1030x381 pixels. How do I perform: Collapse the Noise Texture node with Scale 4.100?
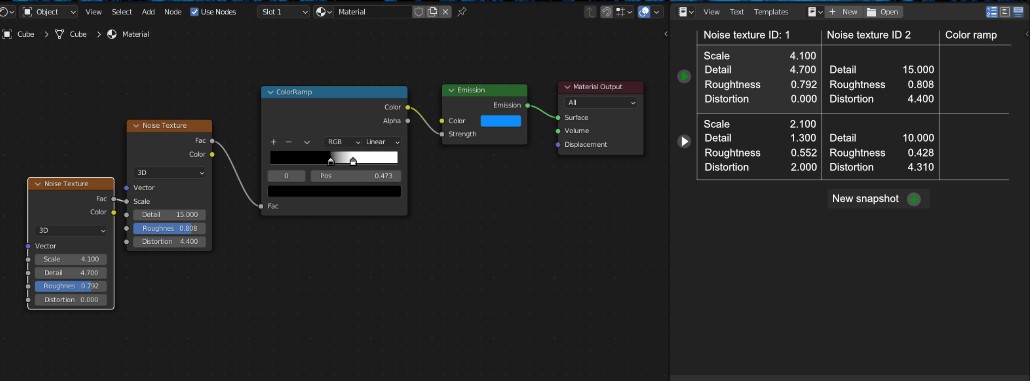coord(37,184)
